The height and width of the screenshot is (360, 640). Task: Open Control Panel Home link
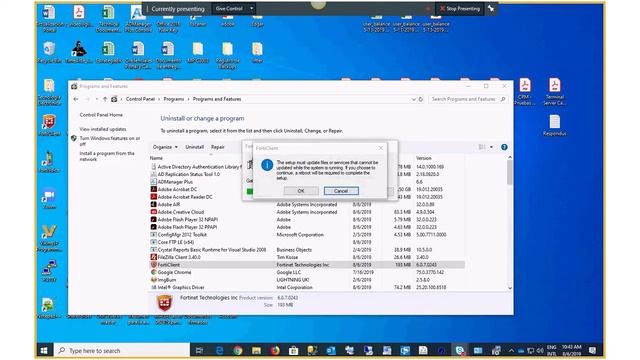pos(101,115)
